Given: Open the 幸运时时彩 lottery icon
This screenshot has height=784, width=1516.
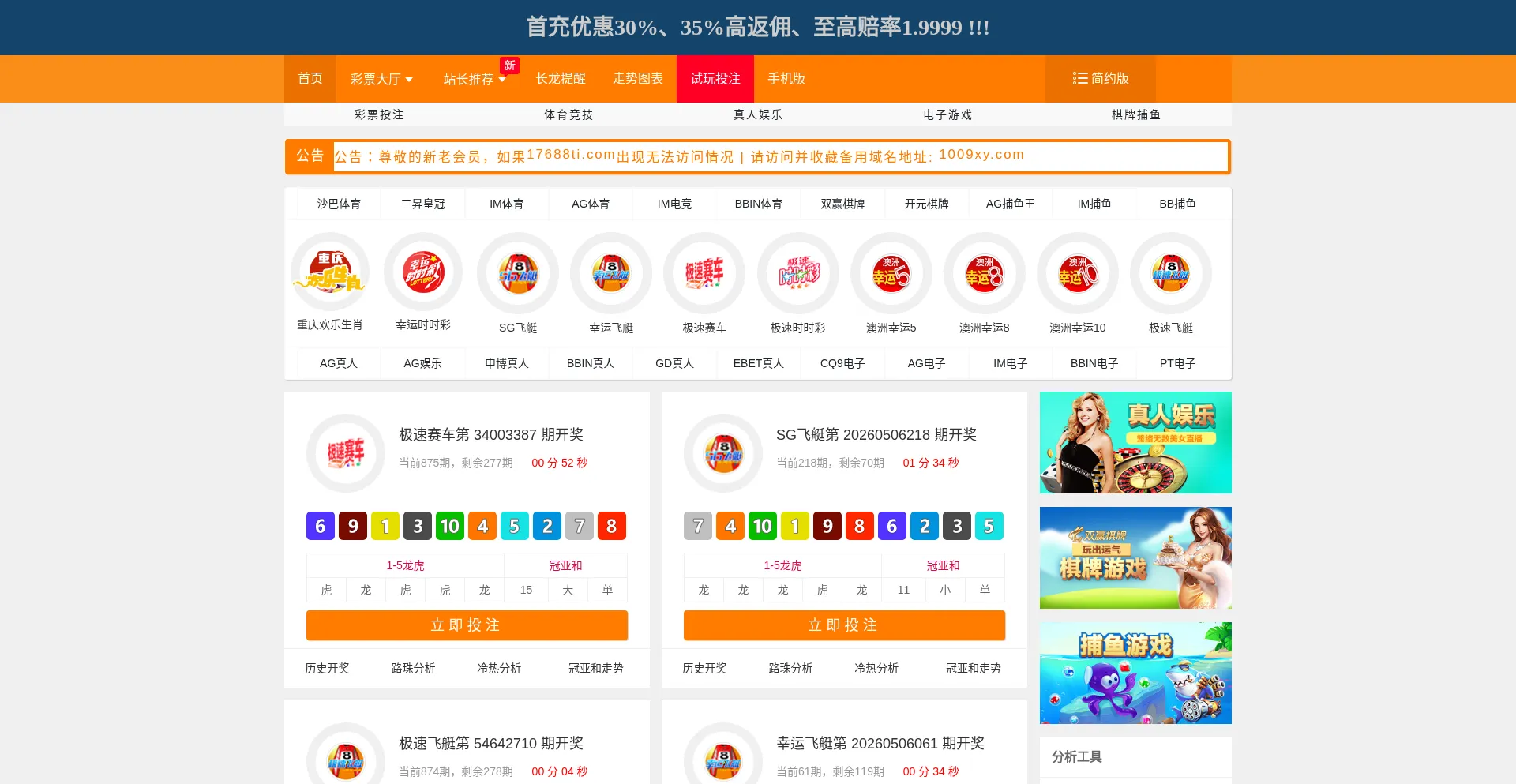Looking at the screenshot, I should pyautogui.click(x=423, y=272).
